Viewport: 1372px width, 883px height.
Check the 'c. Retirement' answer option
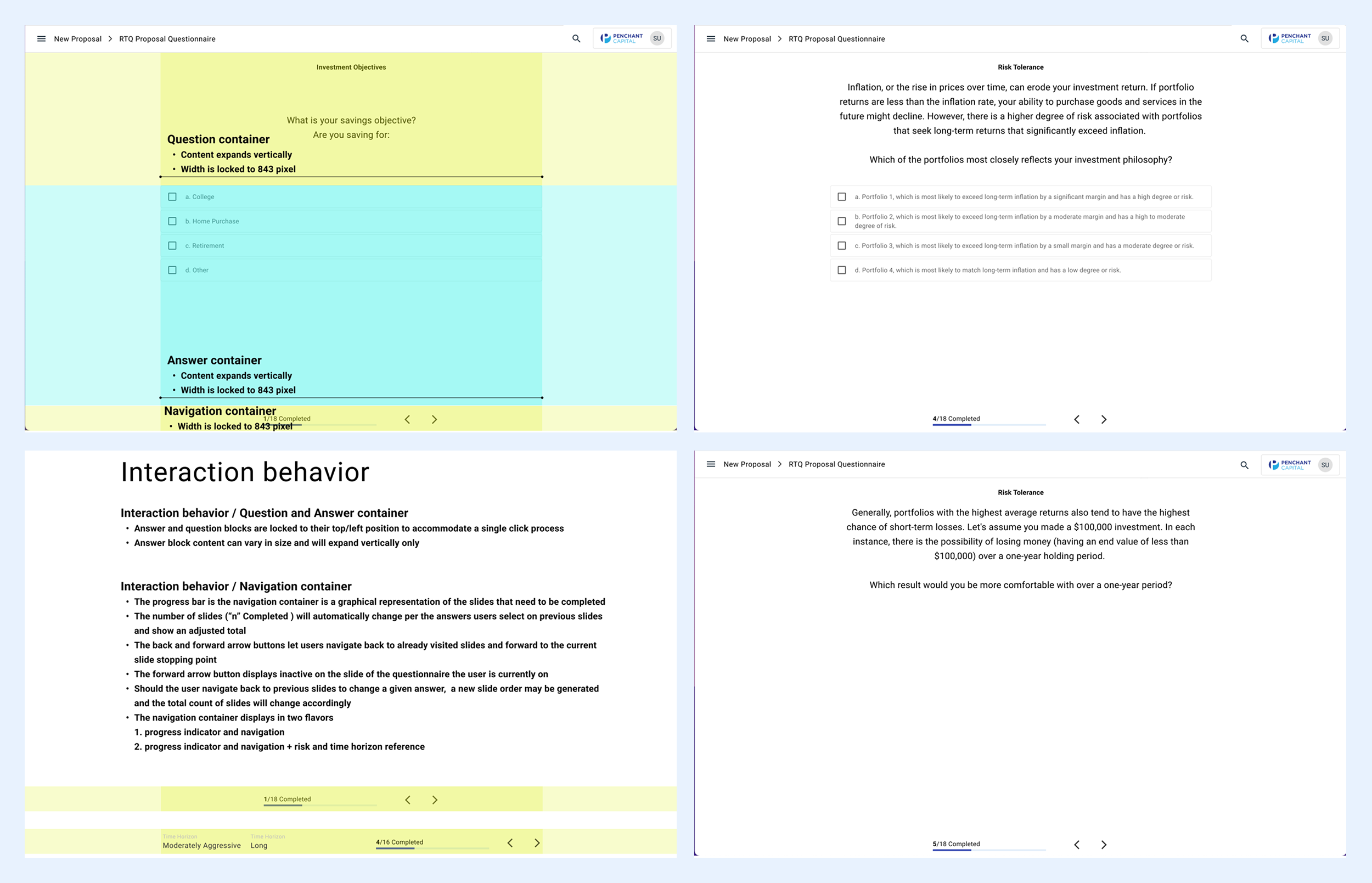point(172,246)
